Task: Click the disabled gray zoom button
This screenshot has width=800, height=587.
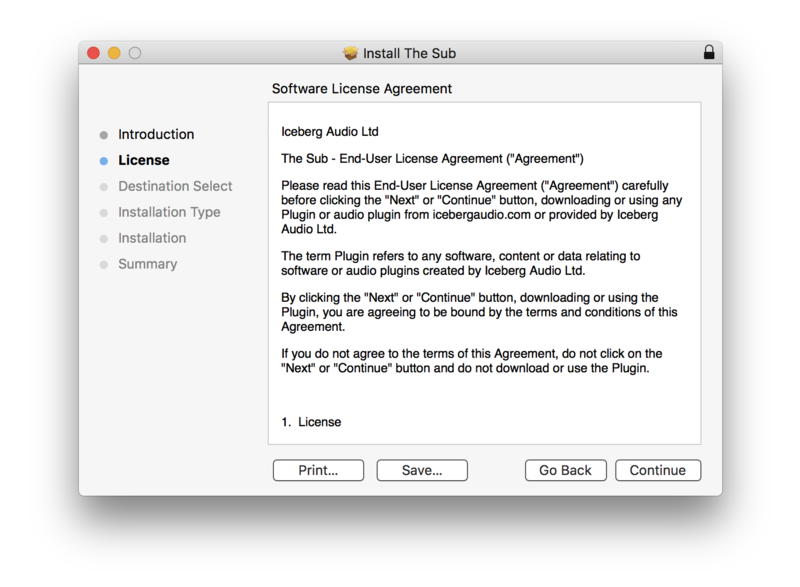Action: [135, 53]
